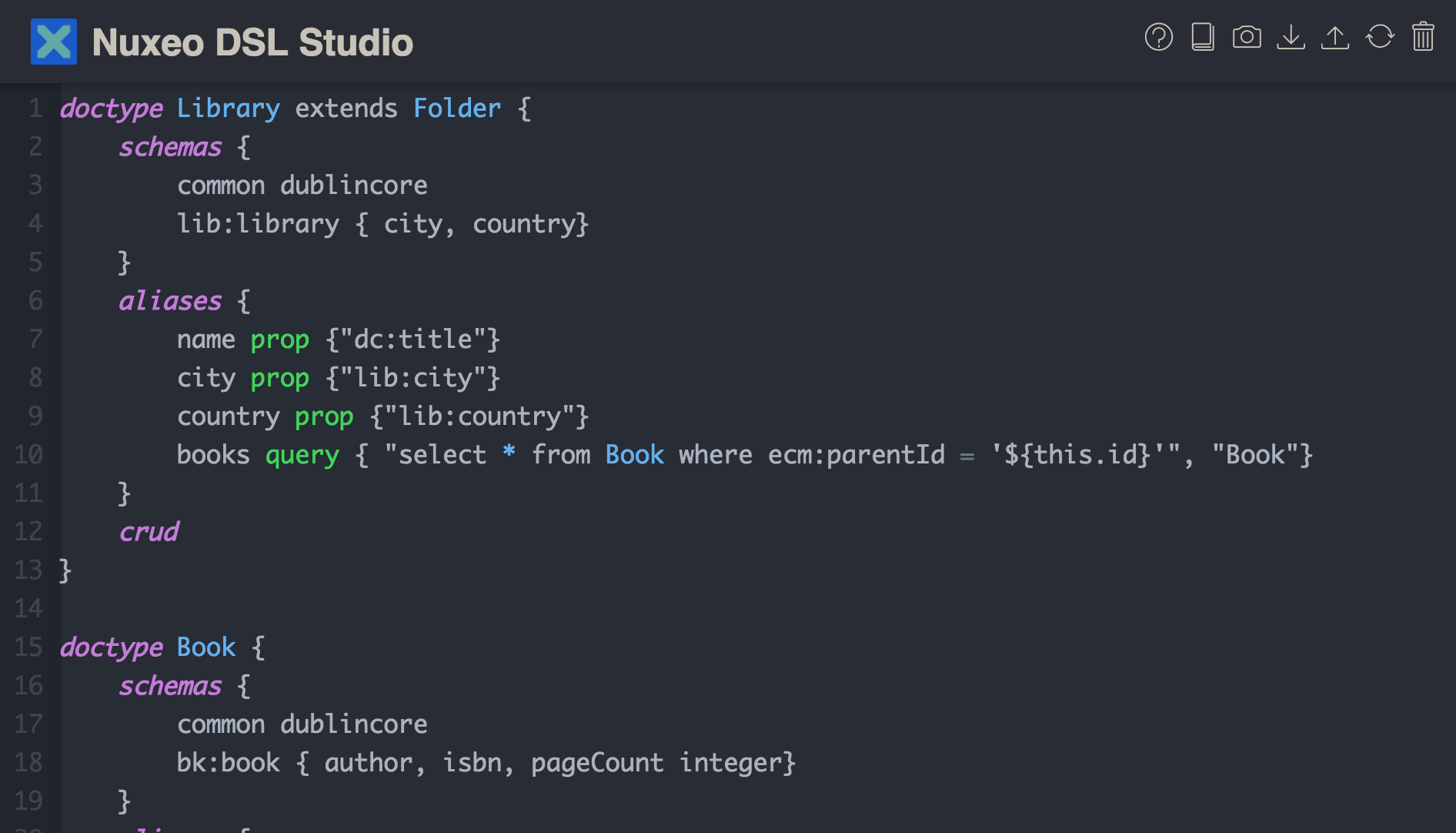The image size is (1456, 833).
Task: Click 'ecm:parentId' in the query
Action: (x=857, y=455)
